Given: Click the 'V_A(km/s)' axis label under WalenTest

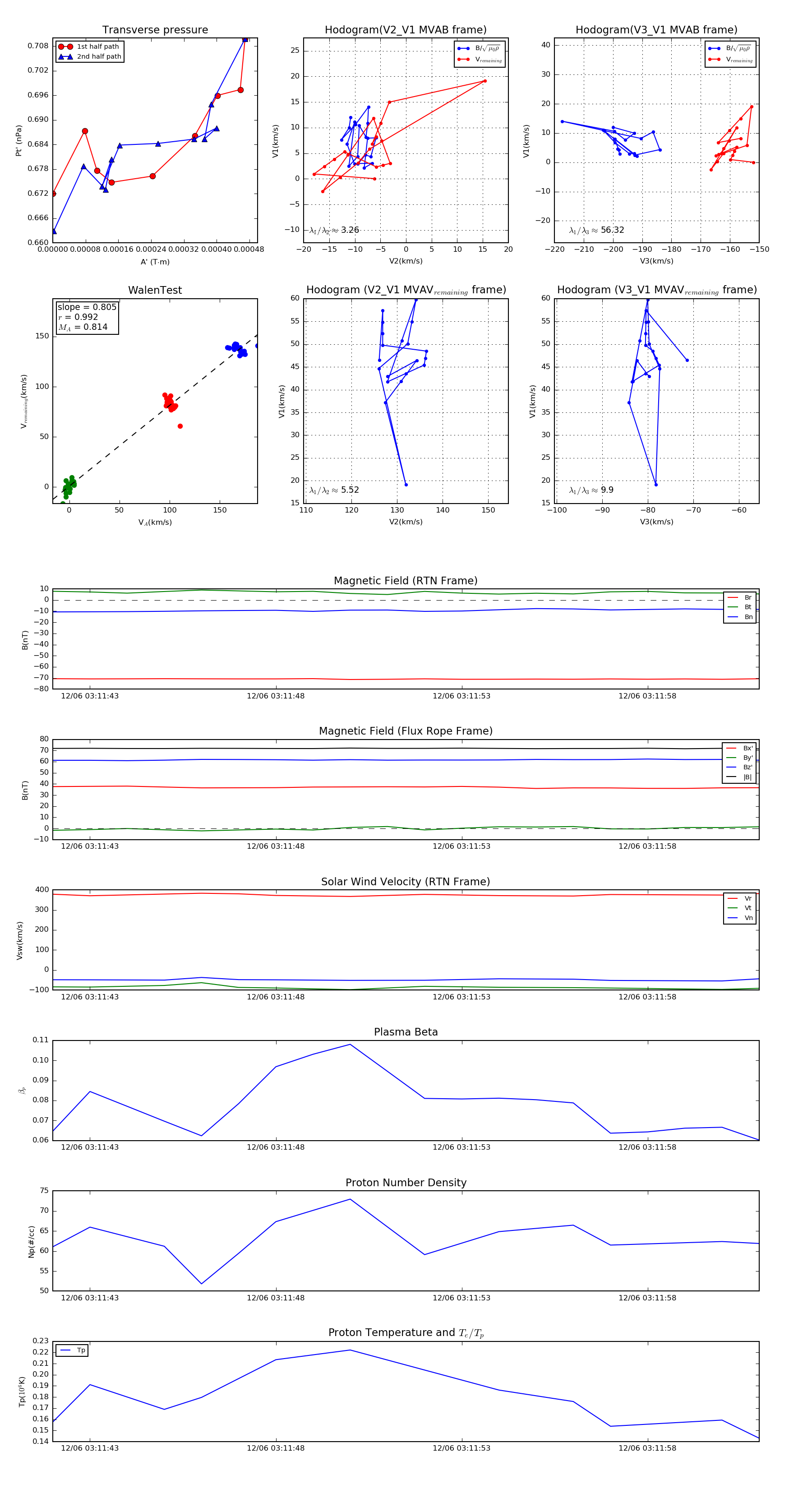Looking at the screenshot, I should pos(155,523).
